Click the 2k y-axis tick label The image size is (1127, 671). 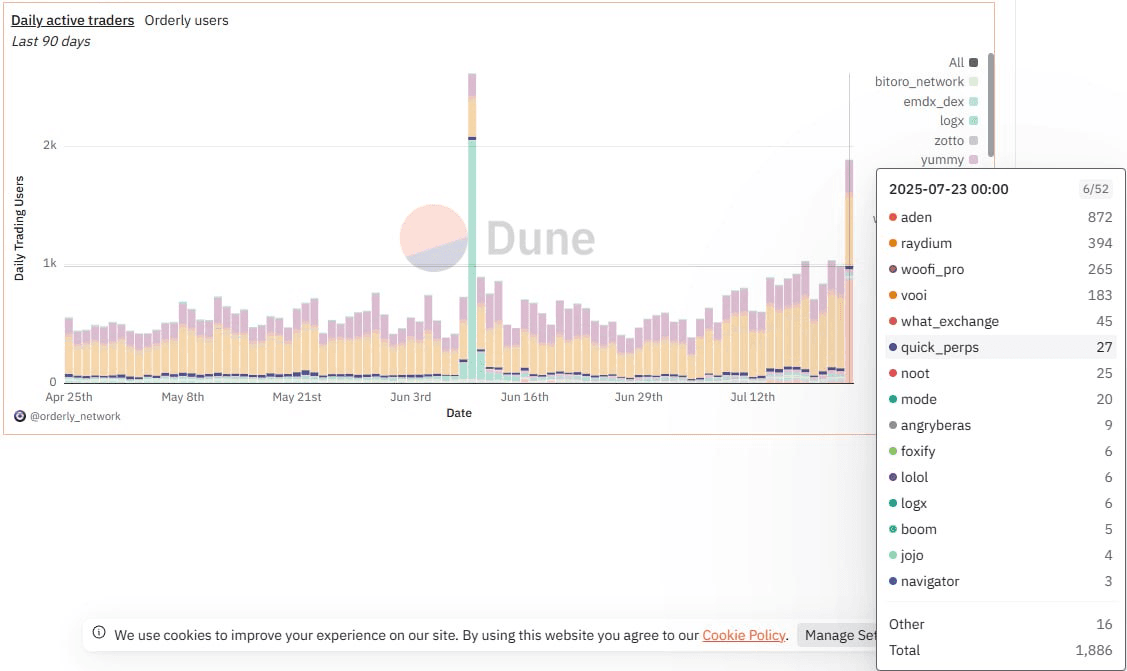50,145
